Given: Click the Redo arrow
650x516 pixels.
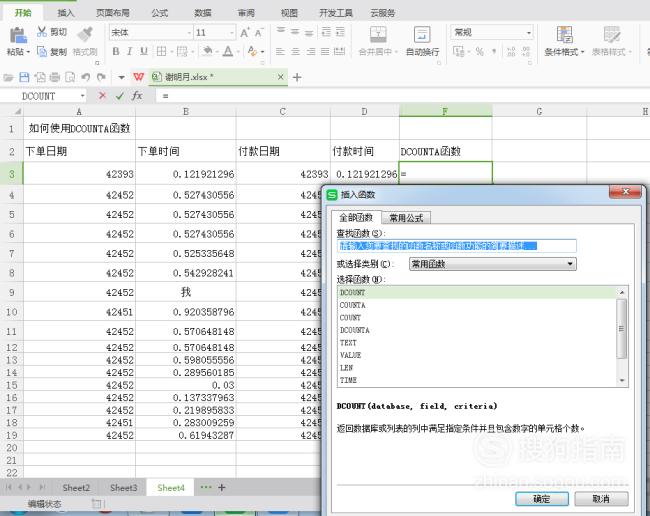Looking at the screenshot, I should tap(101, 77).
